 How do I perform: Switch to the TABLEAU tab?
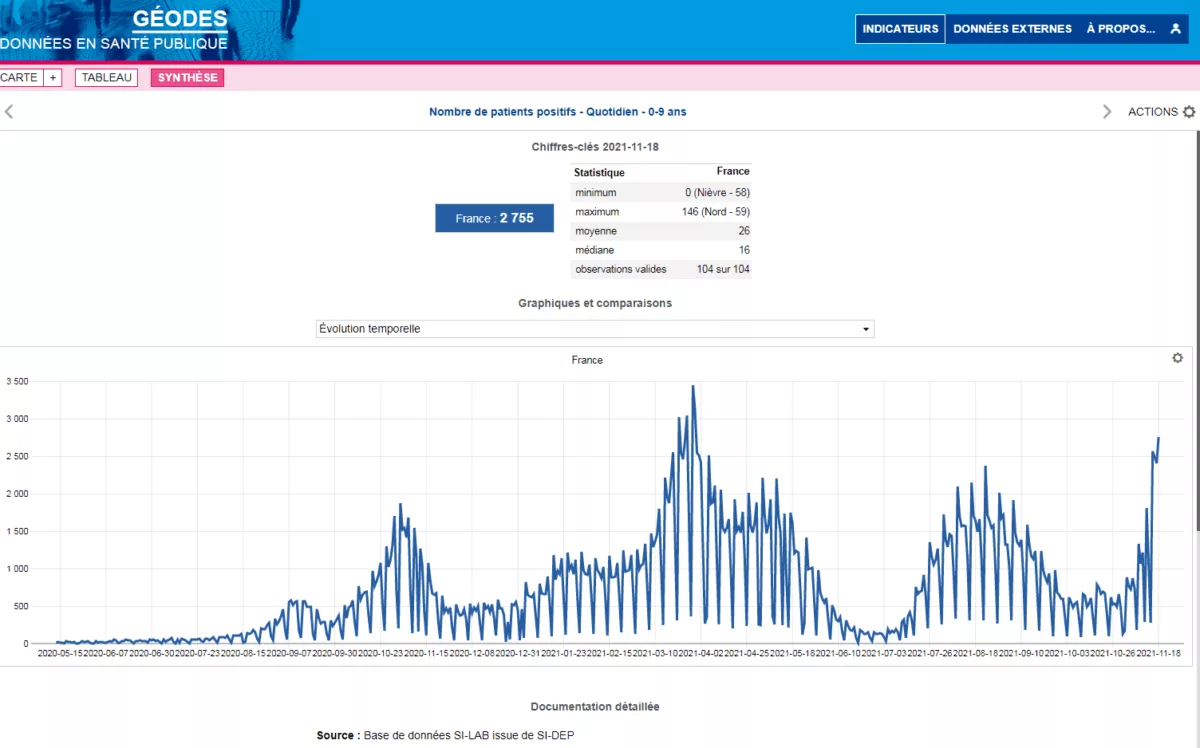[x=107, y=78]
